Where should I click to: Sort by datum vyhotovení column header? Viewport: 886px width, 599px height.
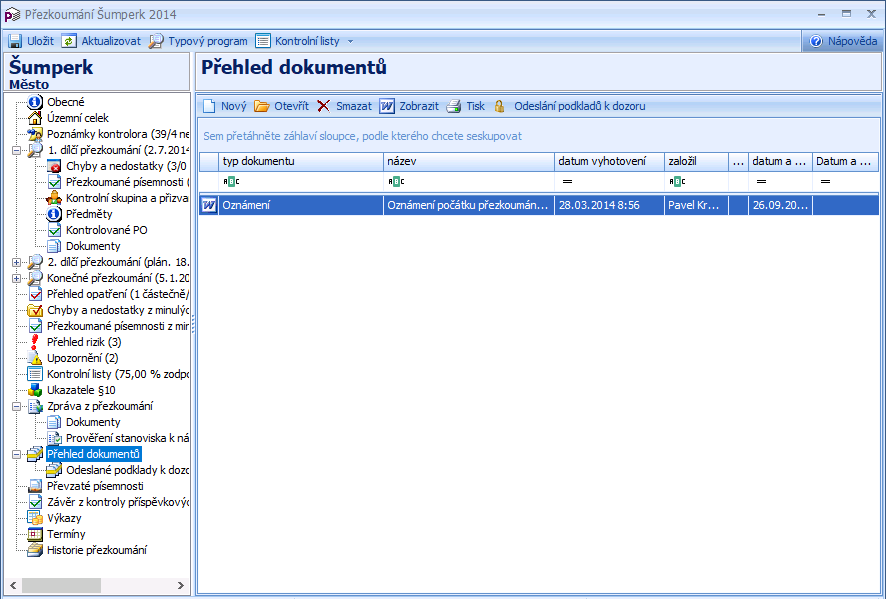[609, 162]
